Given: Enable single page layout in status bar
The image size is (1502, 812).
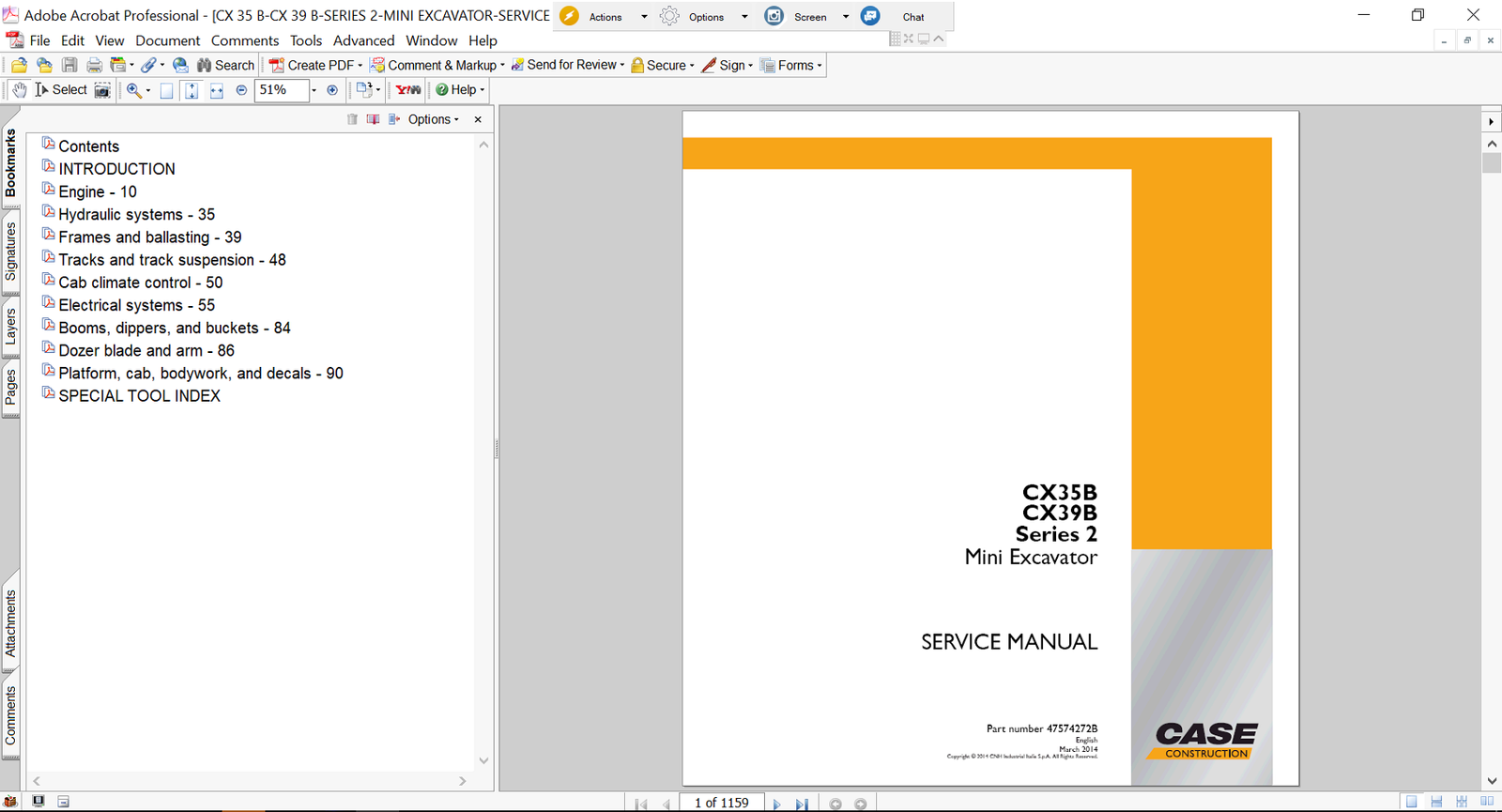Looking at the screenshot, I should pos(1411,802).
